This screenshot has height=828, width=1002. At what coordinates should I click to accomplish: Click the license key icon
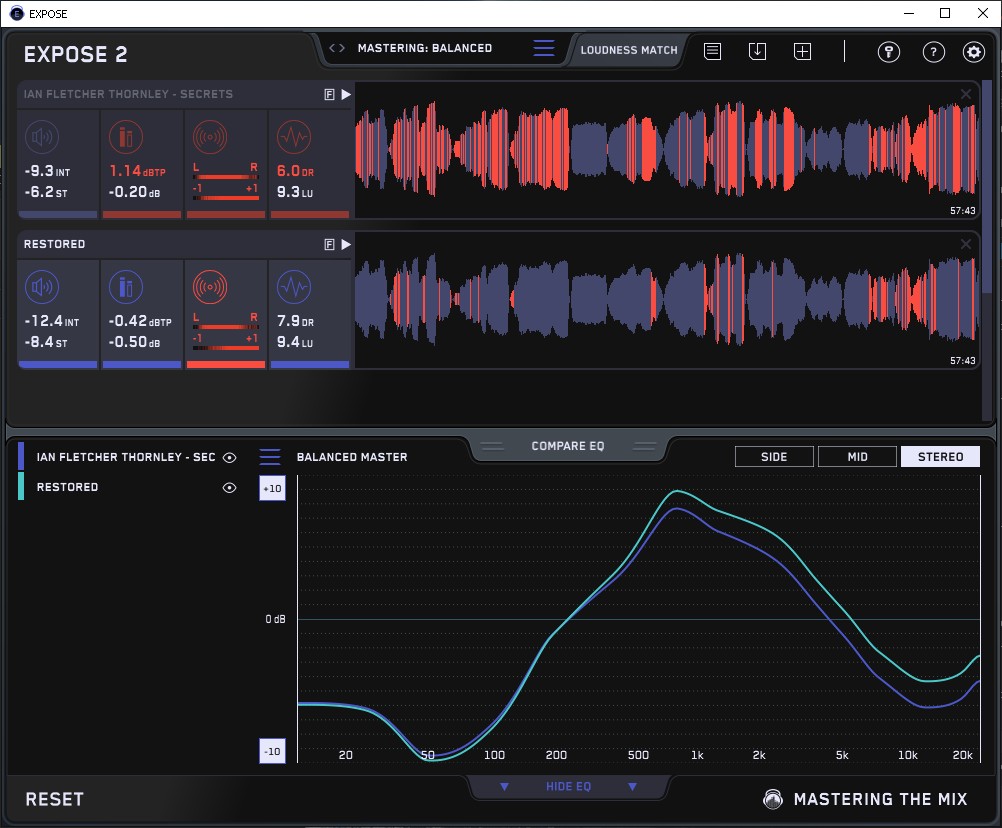tap(888, 52)
